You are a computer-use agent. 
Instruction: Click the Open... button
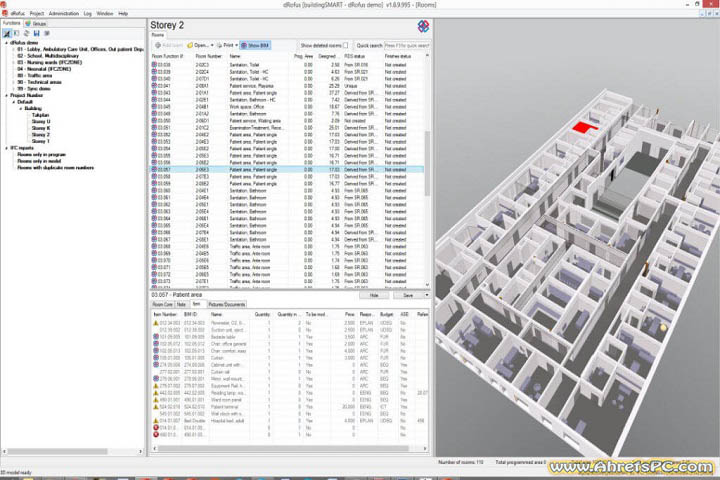click(197, 45)
